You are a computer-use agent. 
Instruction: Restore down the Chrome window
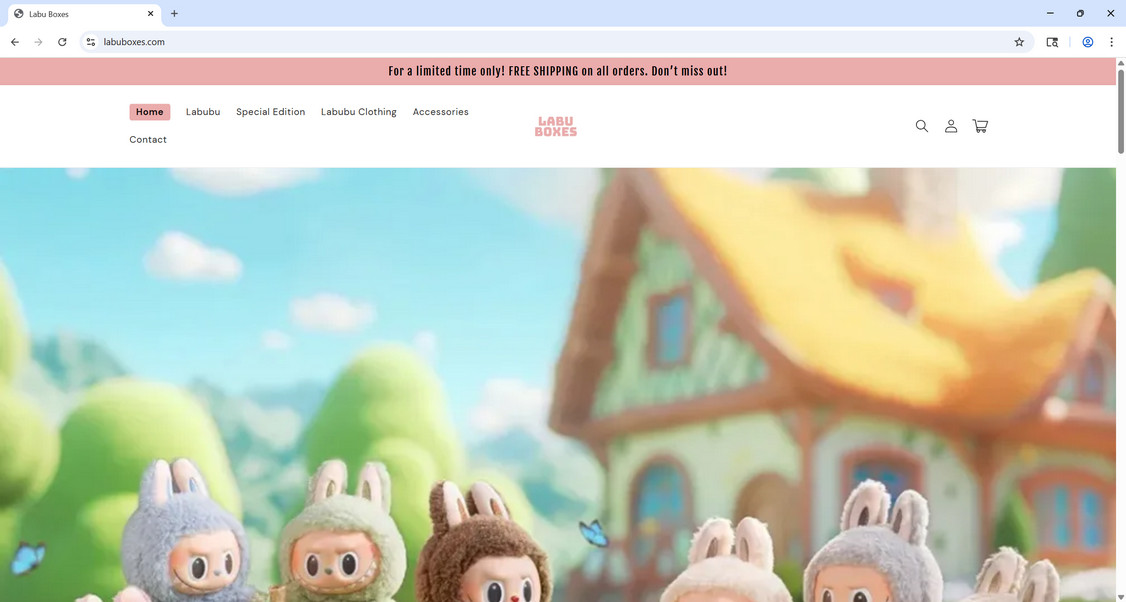1080,14
